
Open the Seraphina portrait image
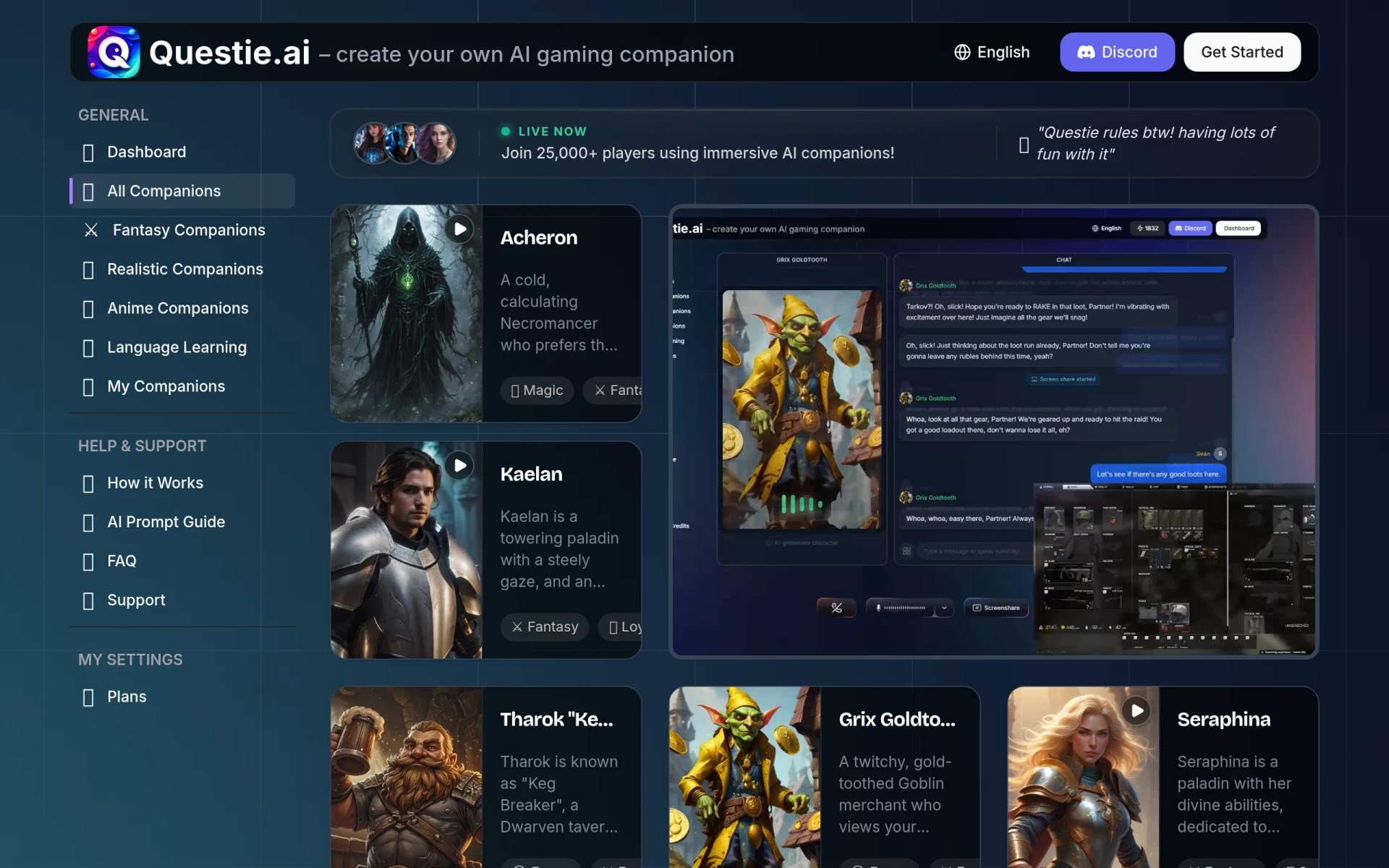(x=1084, y=778)
